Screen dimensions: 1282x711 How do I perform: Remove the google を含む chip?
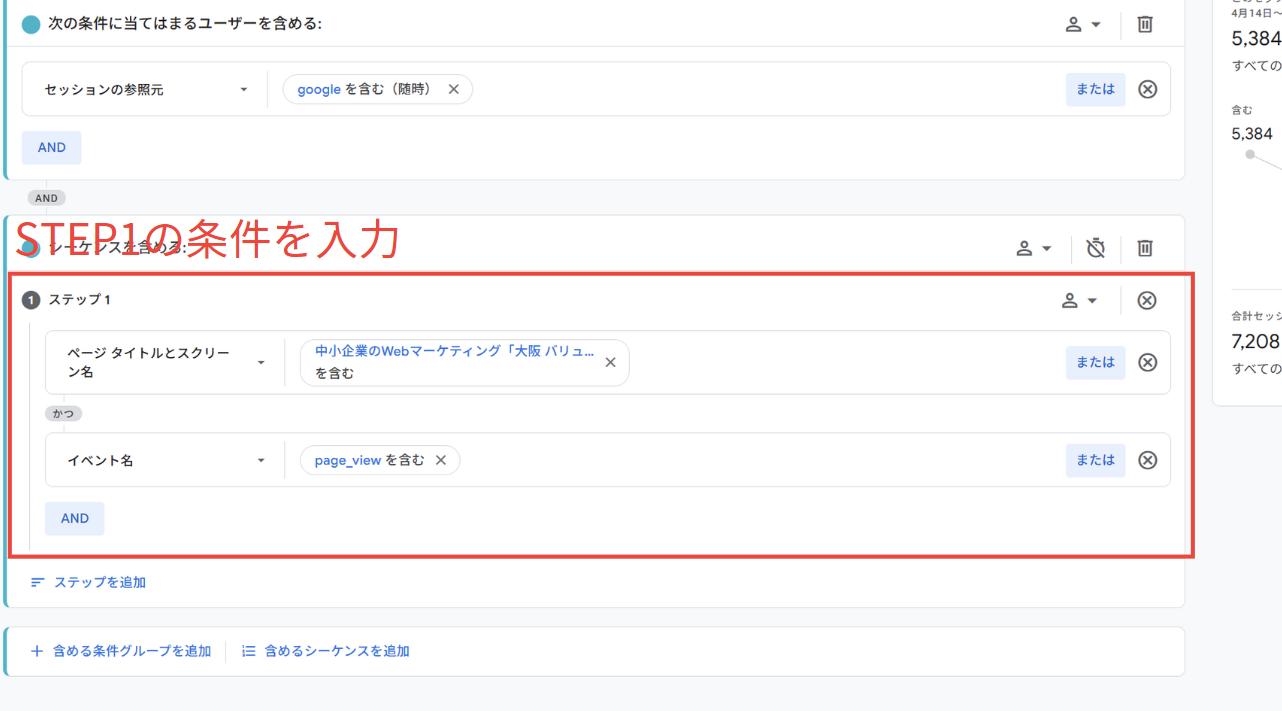pos(454,89)
